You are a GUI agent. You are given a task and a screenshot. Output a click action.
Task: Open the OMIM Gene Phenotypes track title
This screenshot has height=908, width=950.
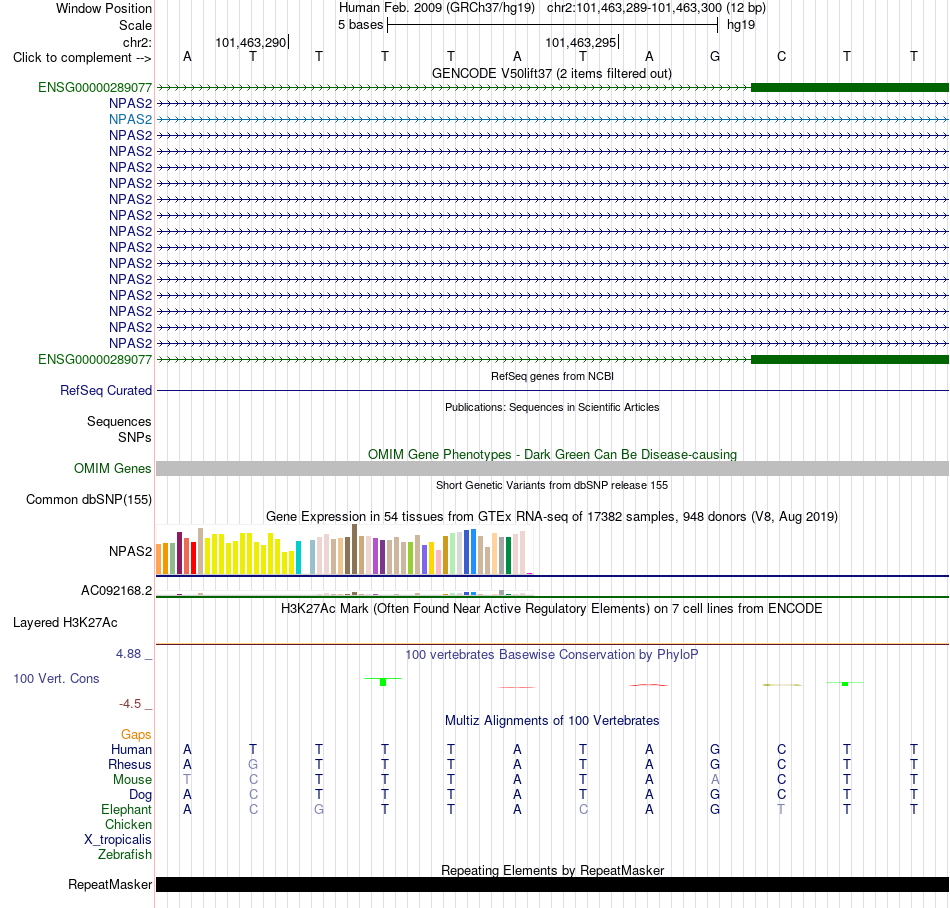(552, 454)
